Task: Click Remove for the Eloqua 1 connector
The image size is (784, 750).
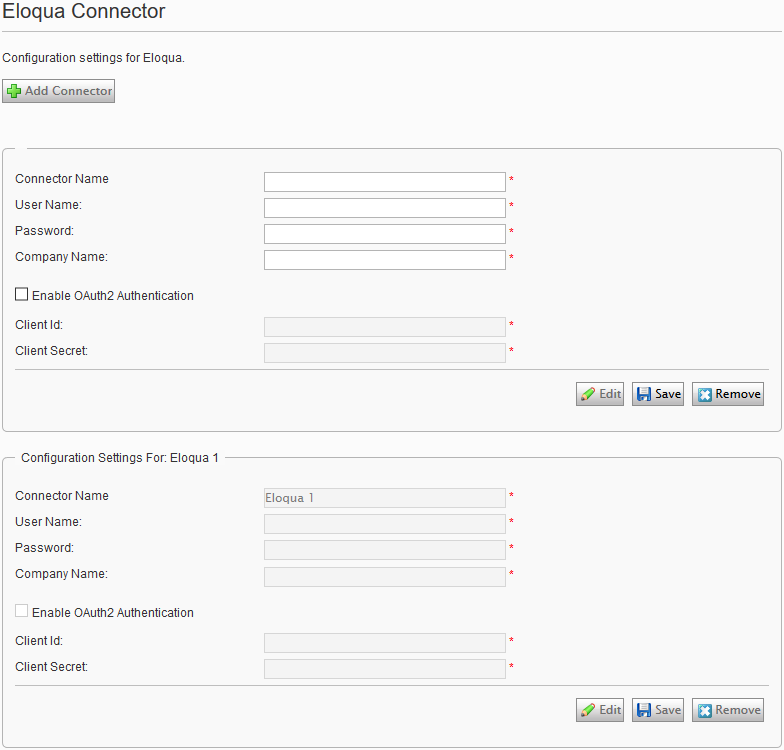Action: click(728, 710)
